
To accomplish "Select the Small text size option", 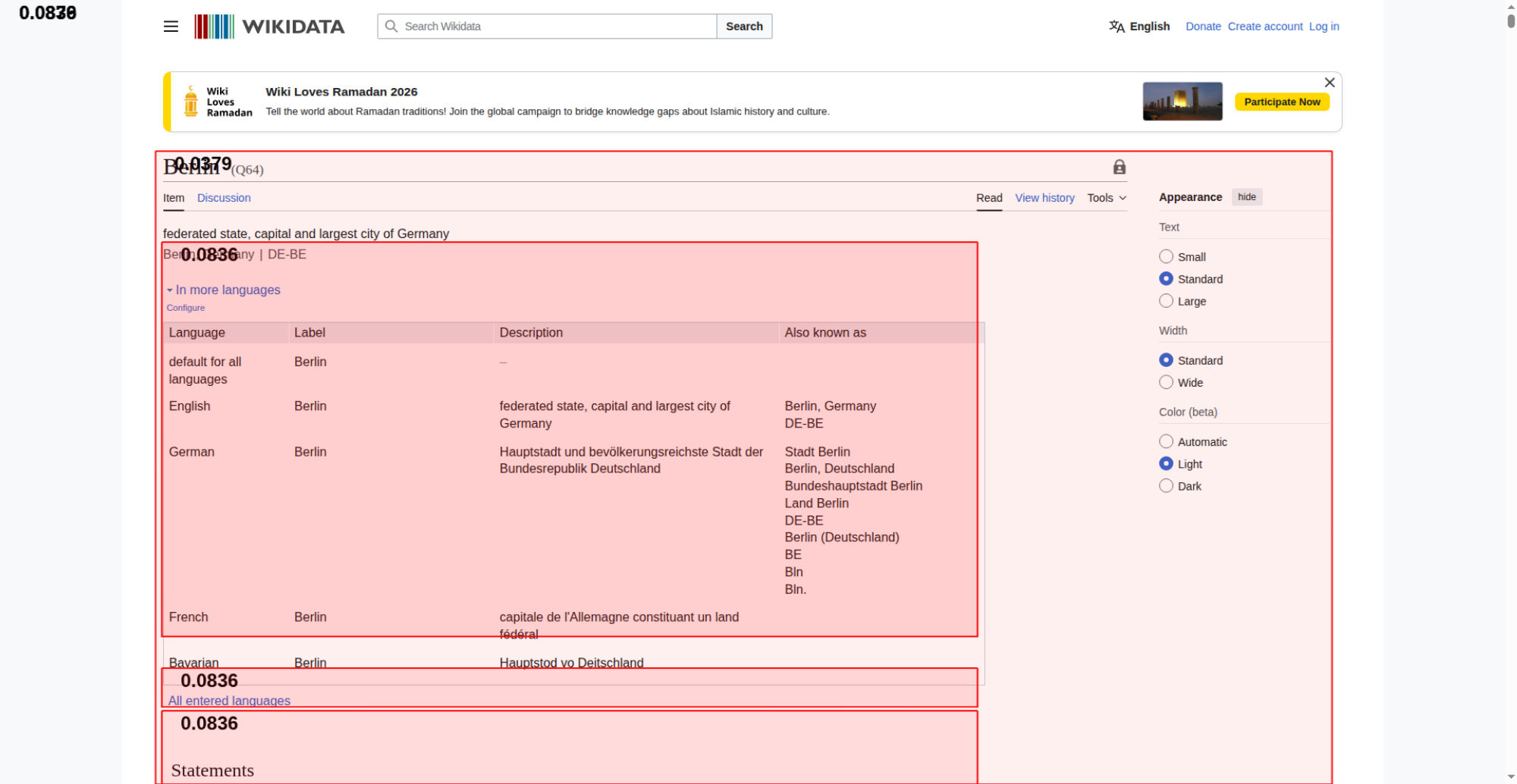I will [1166, 257].
